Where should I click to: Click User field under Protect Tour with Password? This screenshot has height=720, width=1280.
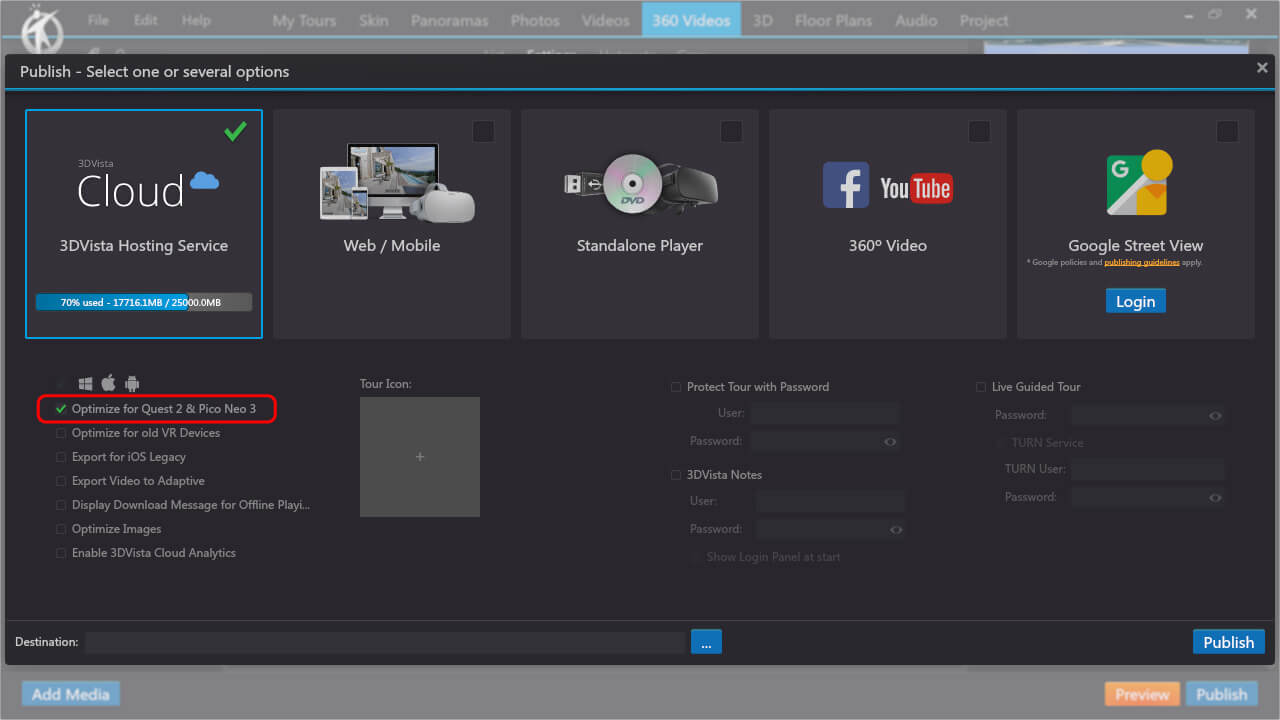pyautogui.click(x=825, y=413)
